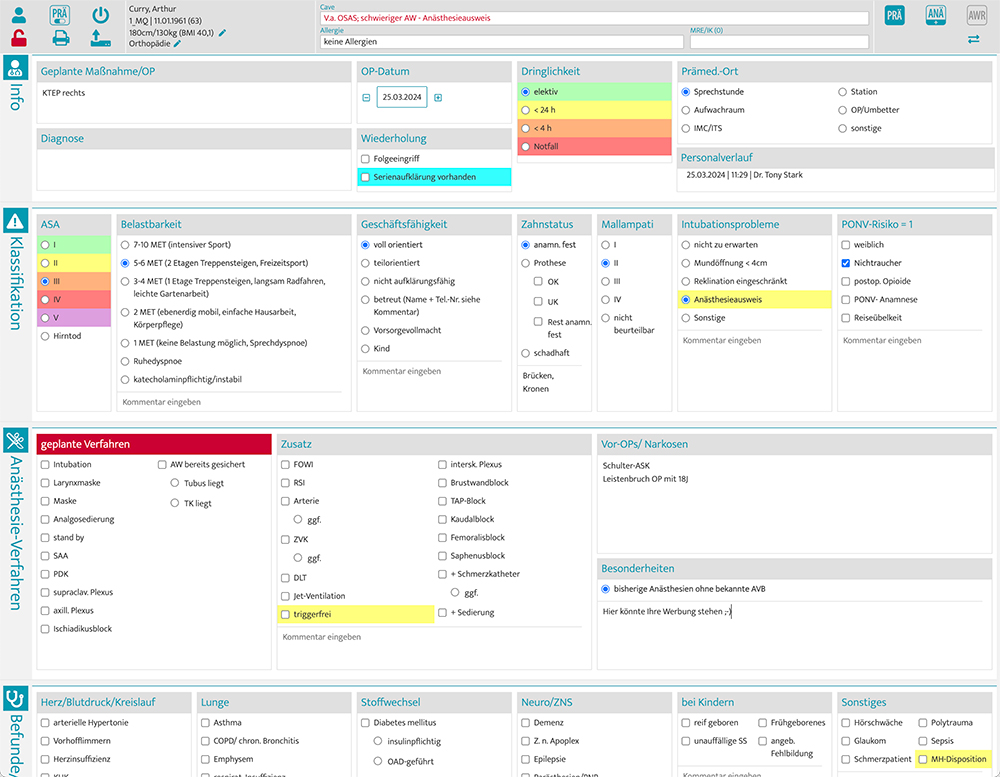Click the 'Schulter-ASK' entry in Vor-OPs
Screen dimensions: 1000x777
(626, 466)
